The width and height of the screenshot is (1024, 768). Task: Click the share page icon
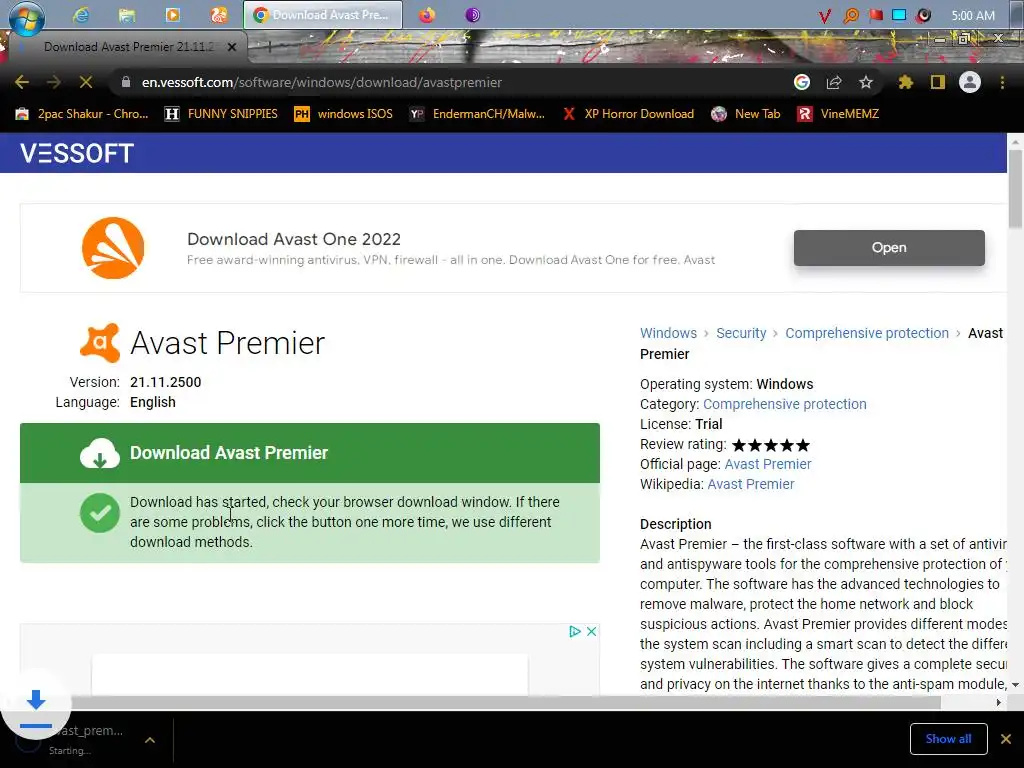point(833,82)
